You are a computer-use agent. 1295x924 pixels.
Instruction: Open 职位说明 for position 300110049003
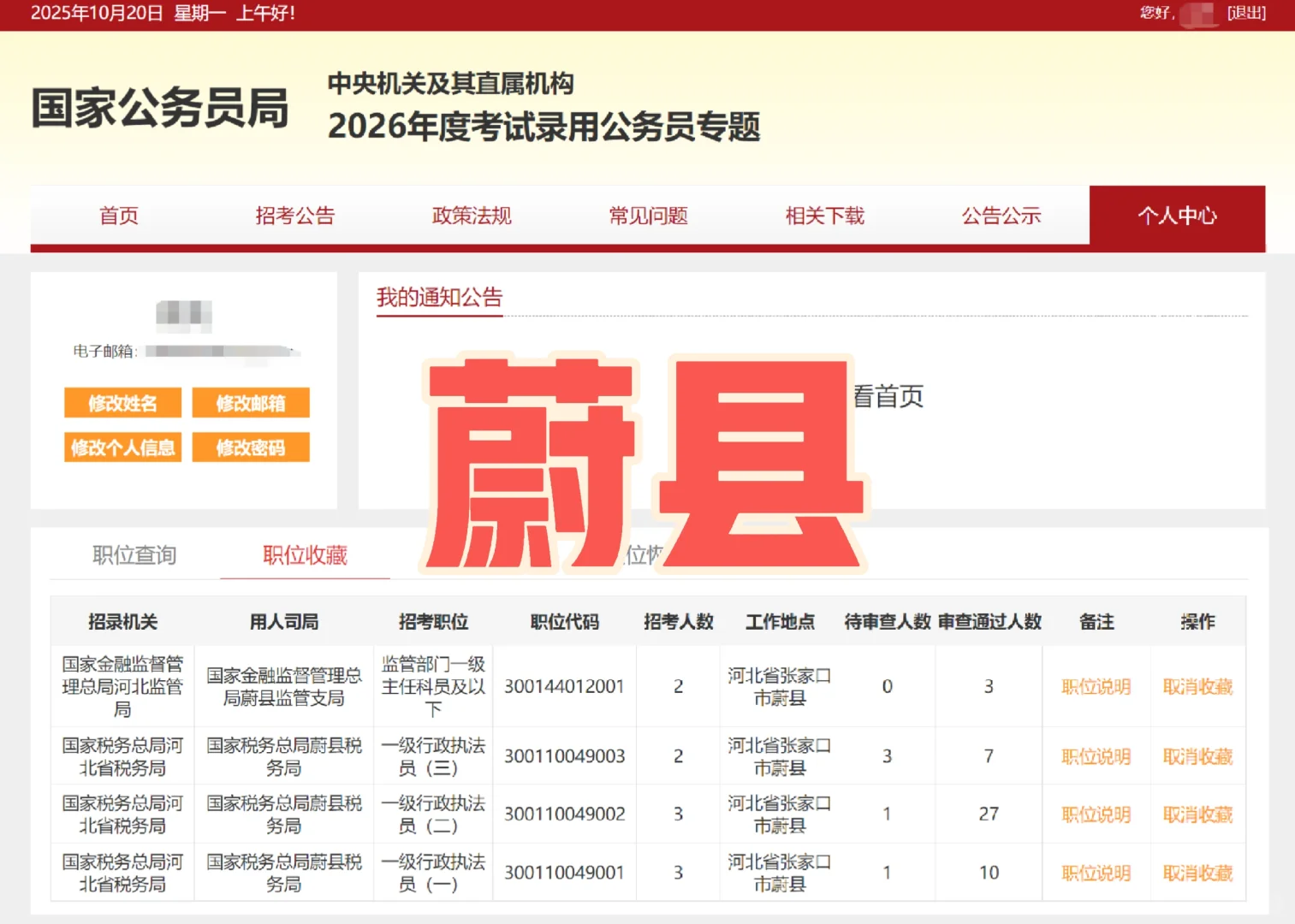1096,756
